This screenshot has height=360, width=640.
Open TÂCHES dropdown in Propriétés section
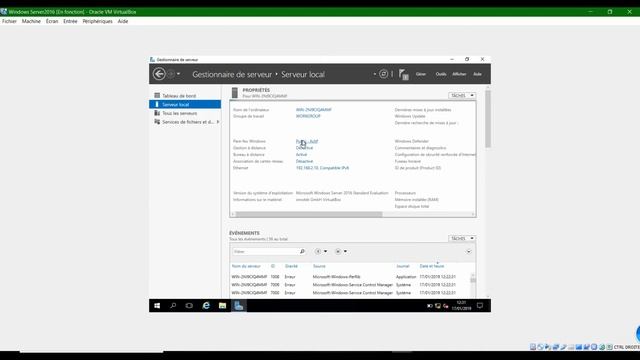(x=462, y=96)
